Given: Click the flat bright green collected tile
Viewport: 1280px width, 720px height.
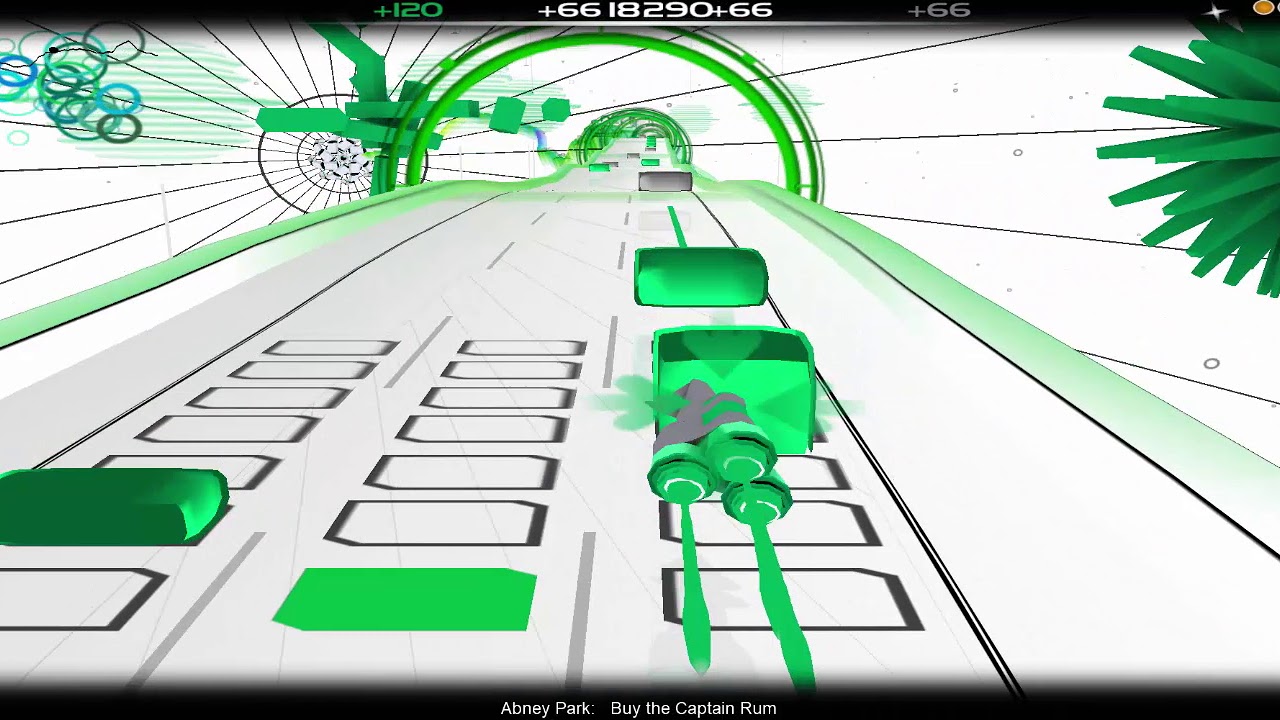Looking at the screenshot, I should click(406, 599).
